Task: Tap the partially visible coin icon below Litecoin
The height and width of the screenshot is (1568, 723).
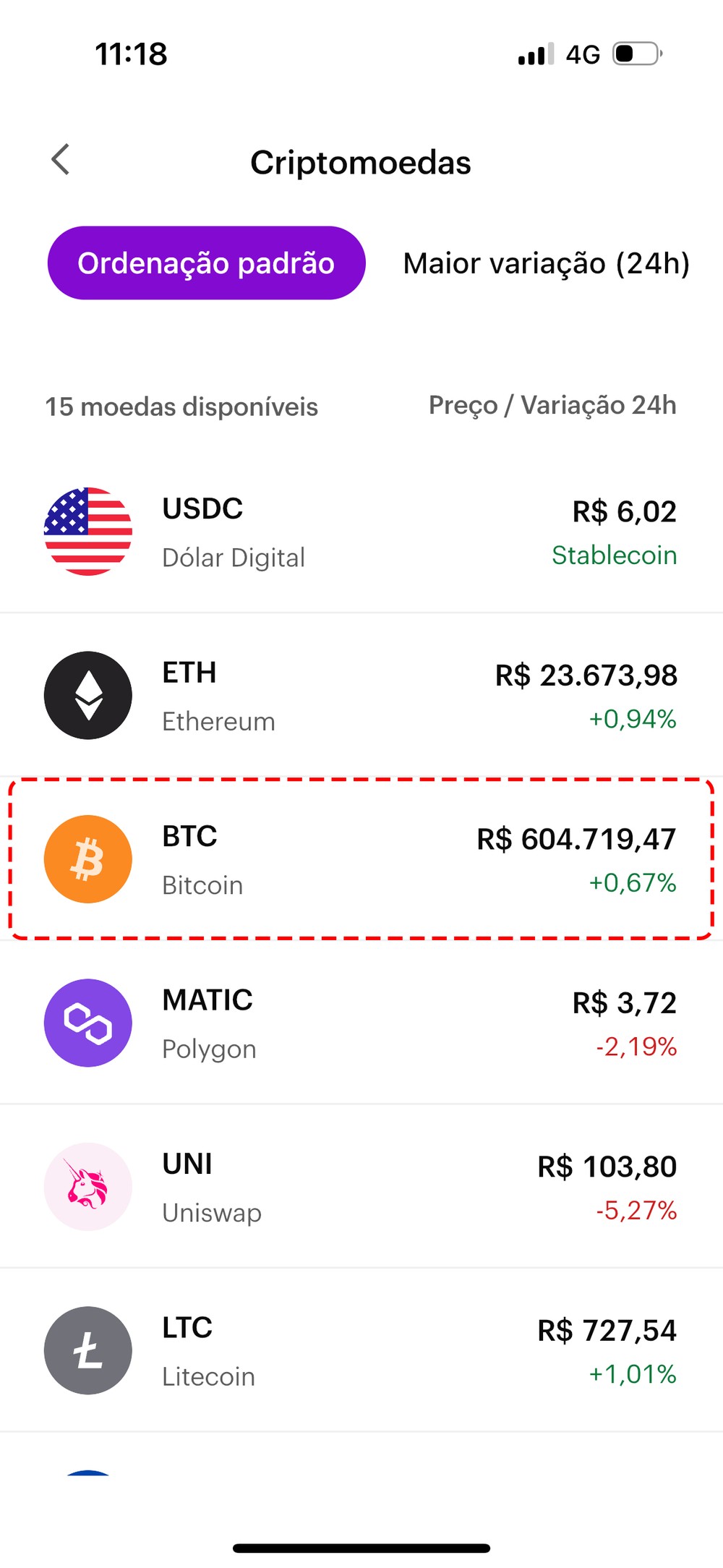Action: pyautogui.click(x=88, y=1473)
